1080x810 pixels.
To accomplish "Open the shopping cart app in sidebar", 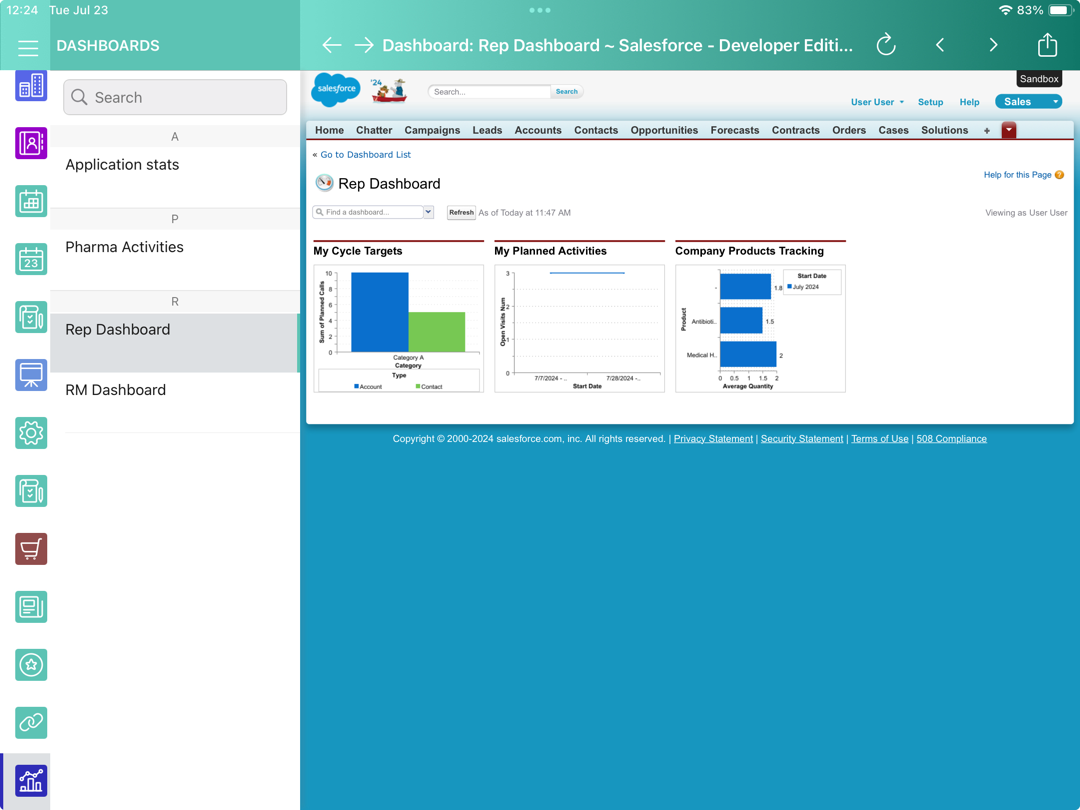I will [x=30, y=549].
